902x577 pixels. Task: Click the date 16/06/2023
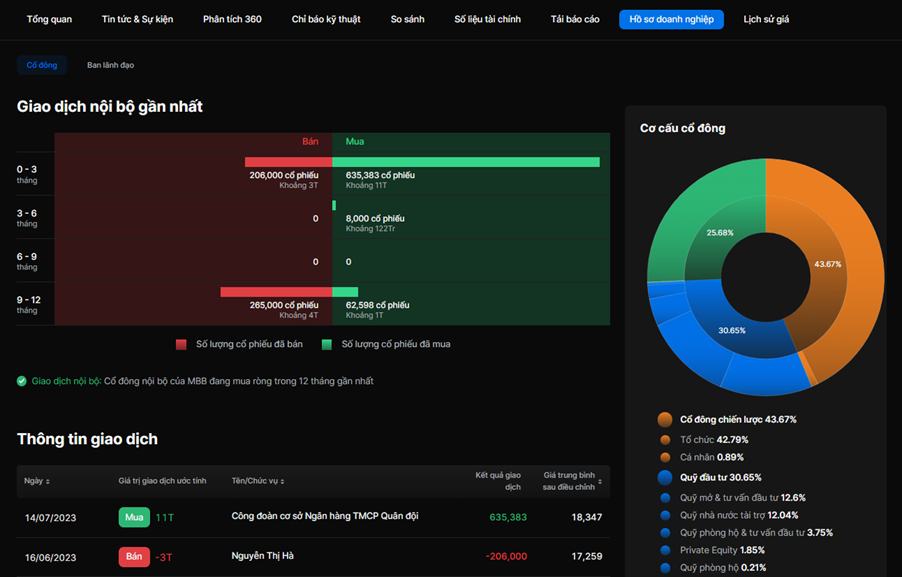click(51, 557)
